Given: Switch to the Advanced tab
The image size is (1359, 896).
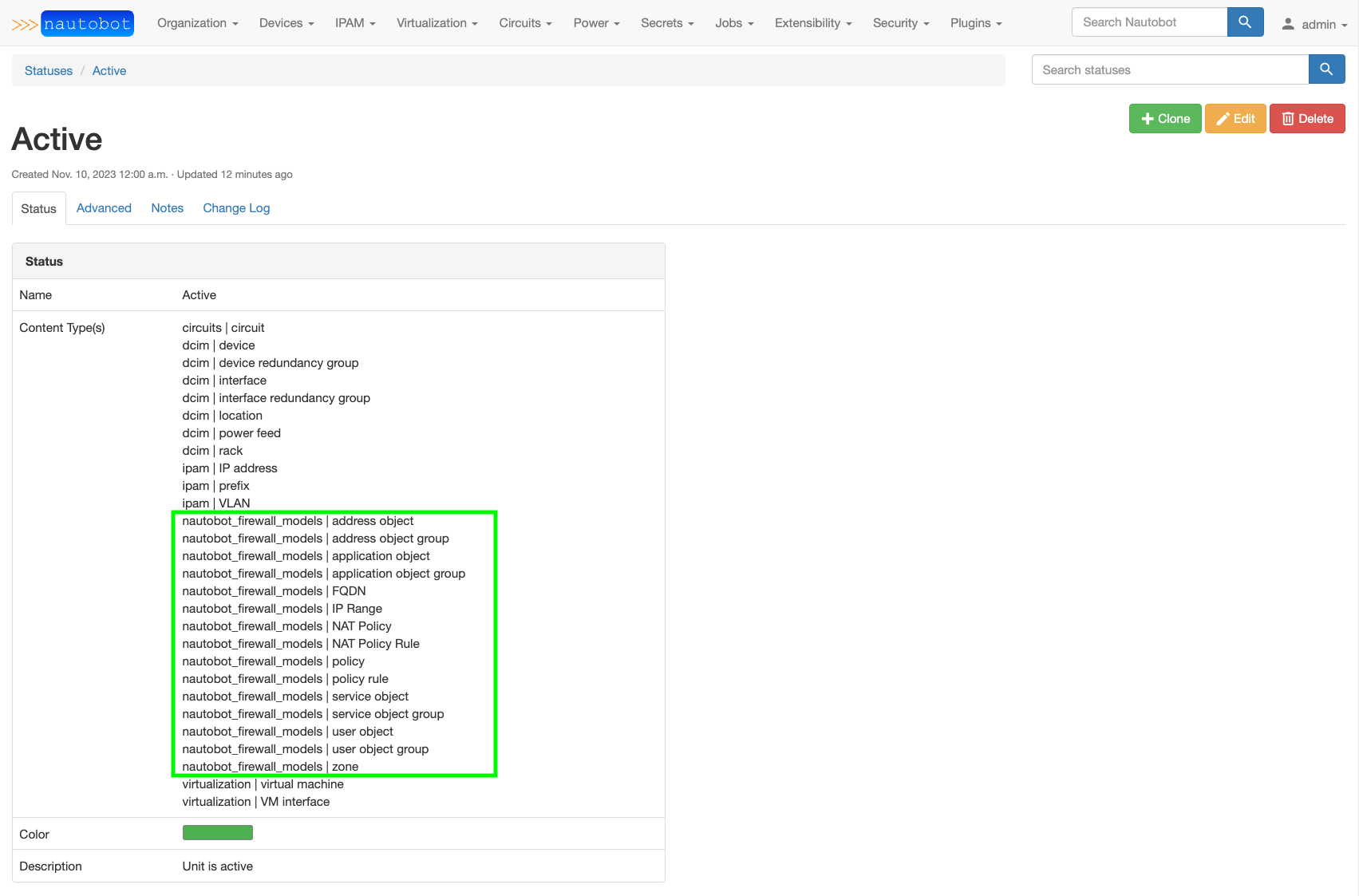Looking at the screenshot, I should pyautogui.click(x=104, y=208).
